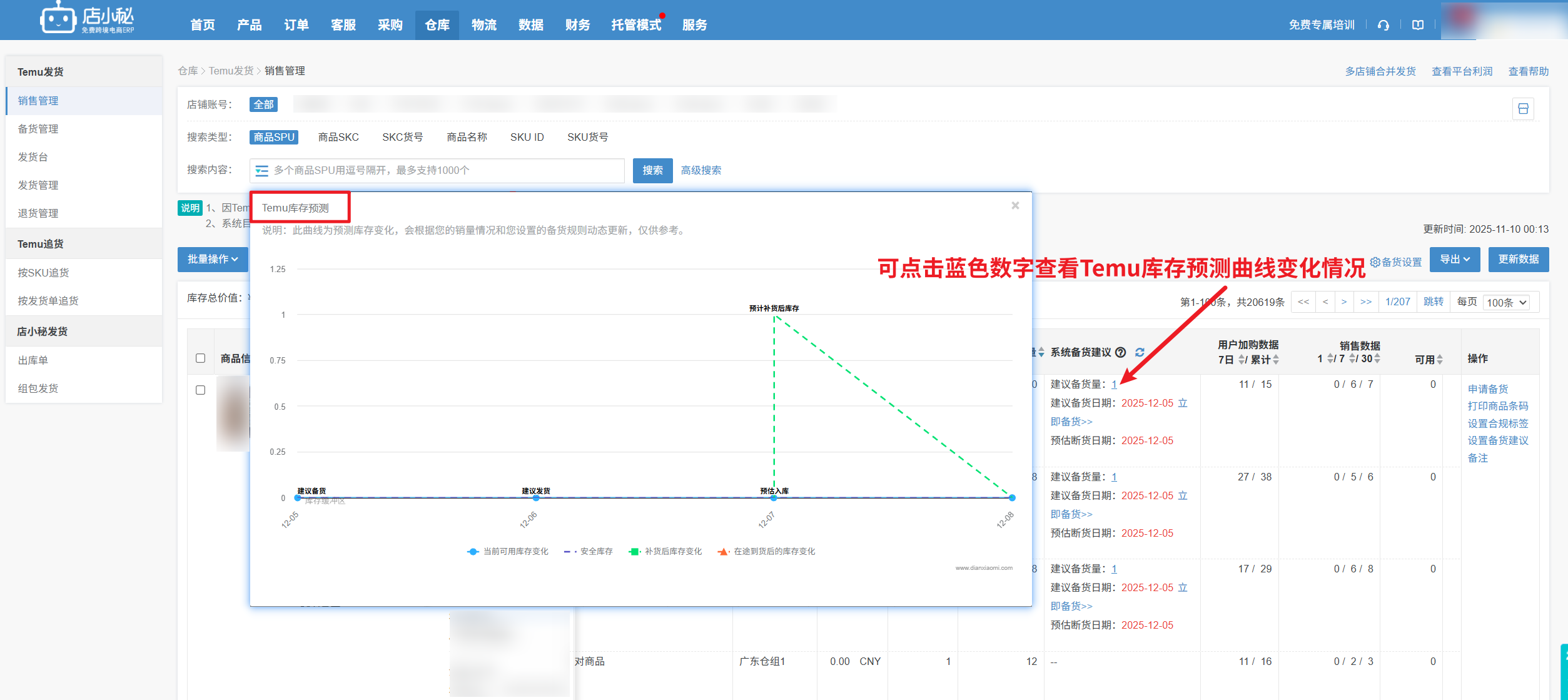Expand the 批量操作 dropdown
1568x700 pixels.
213,259
